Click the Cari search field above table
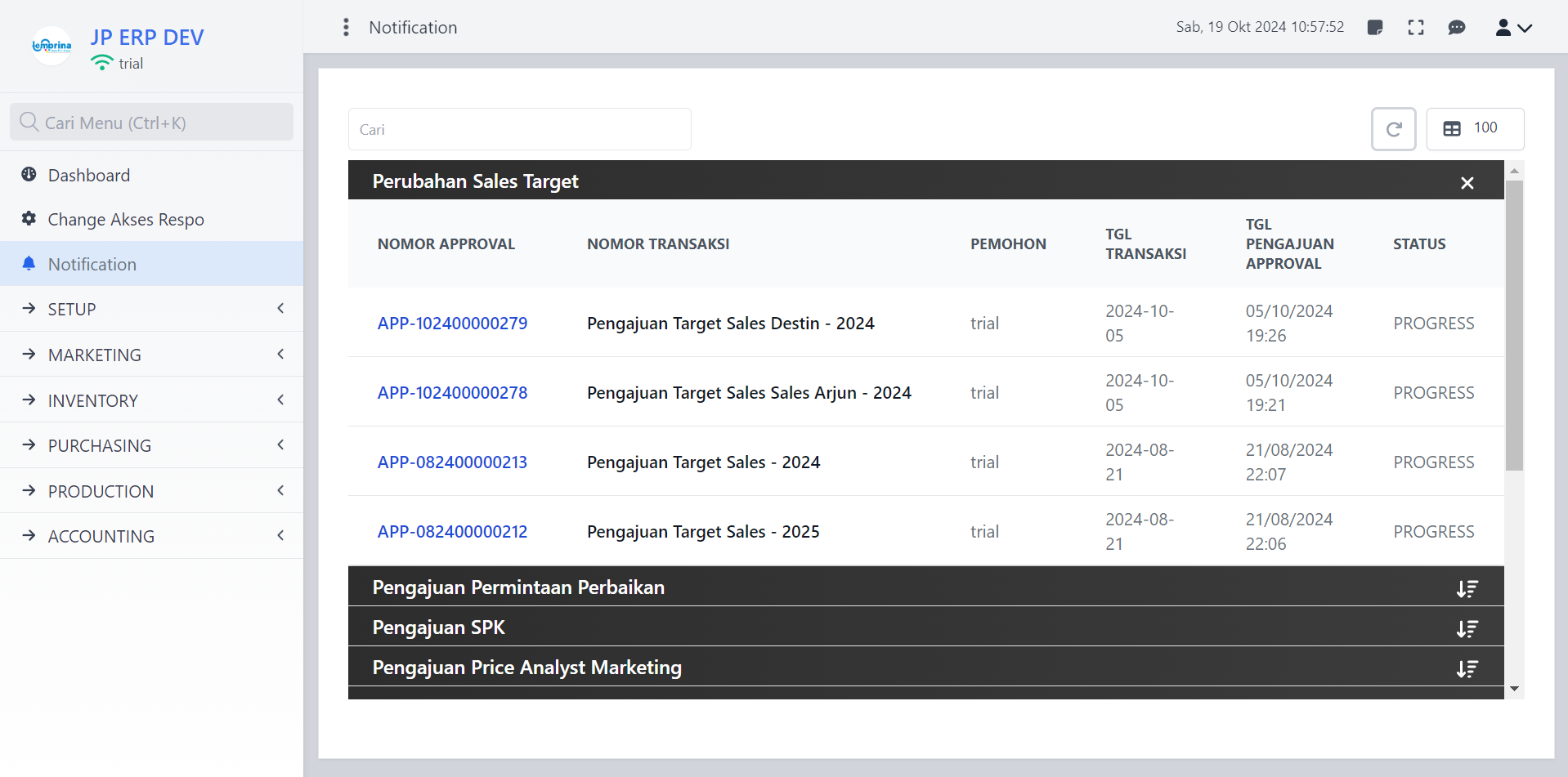1568x777 pixels. [x=519, y=130]
